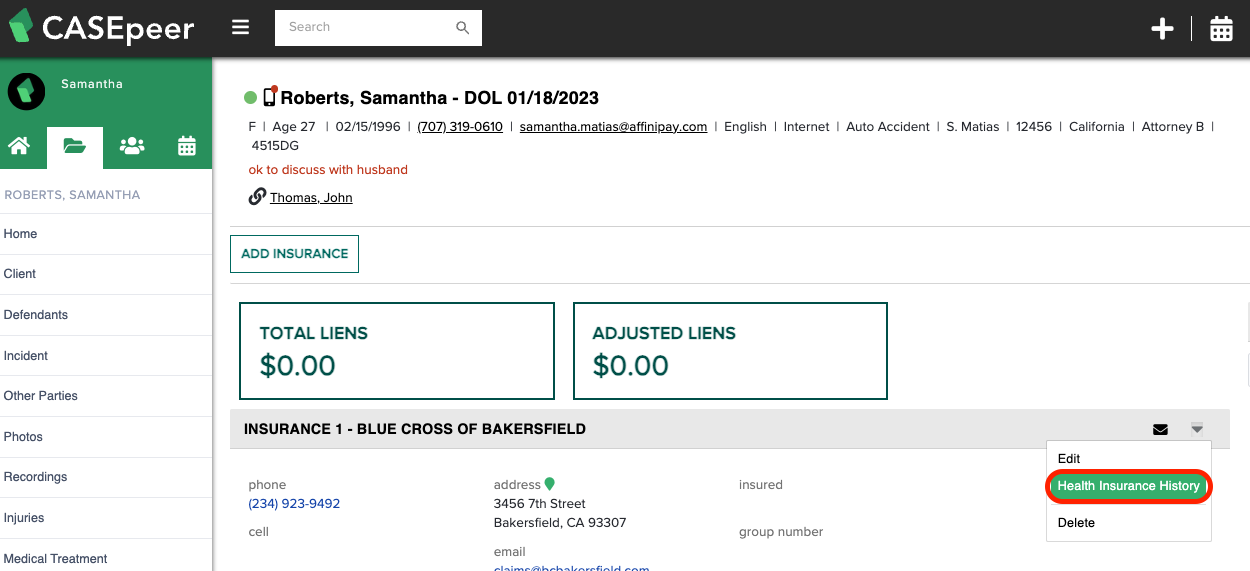Click the CASEpeer logo
This screenshot has width=1250, height=571.
pyautogui.click(x=101, y=28)
